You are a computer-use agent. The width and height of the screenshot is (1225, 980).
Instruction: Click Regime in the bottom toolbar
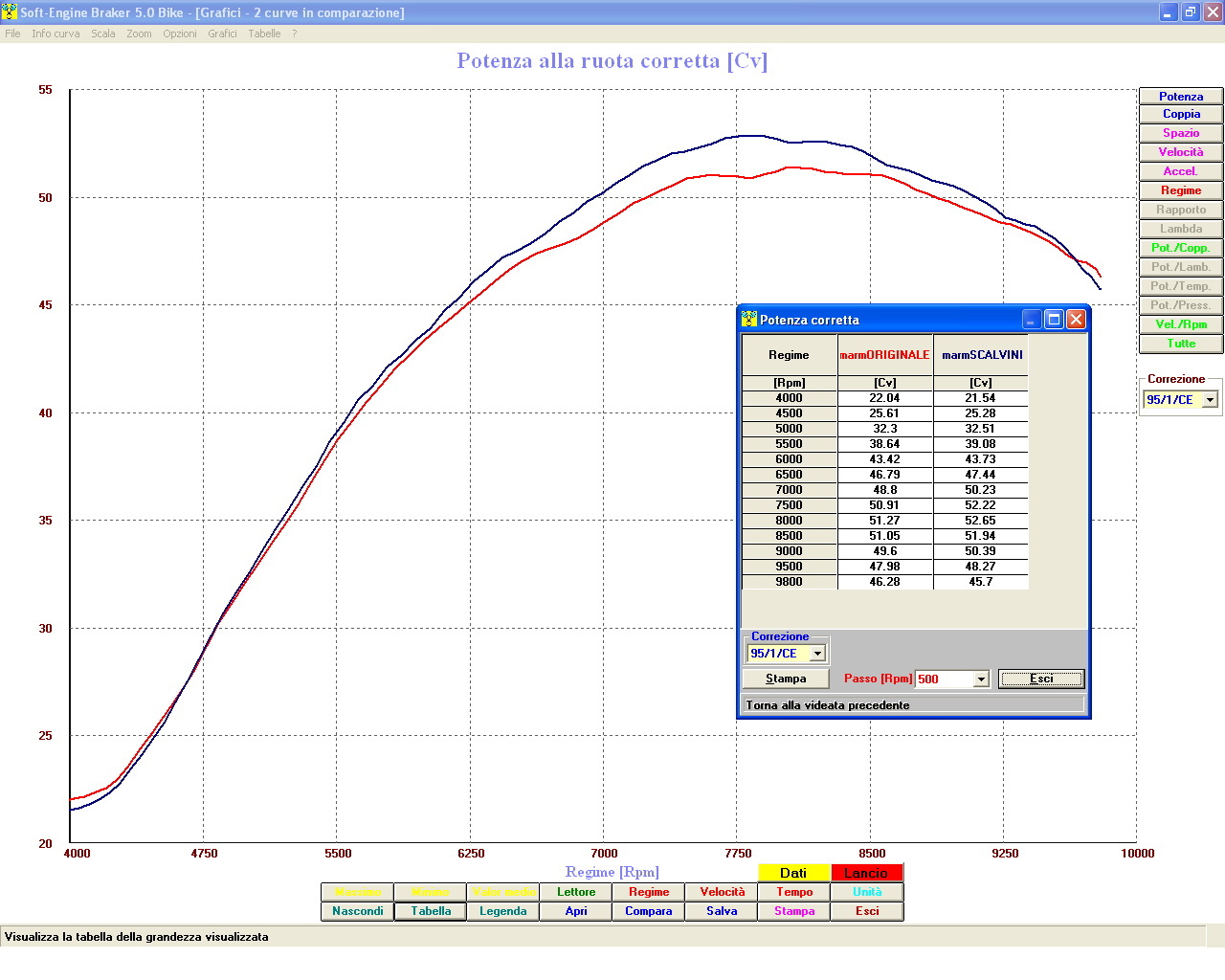(x=649, y=892)
